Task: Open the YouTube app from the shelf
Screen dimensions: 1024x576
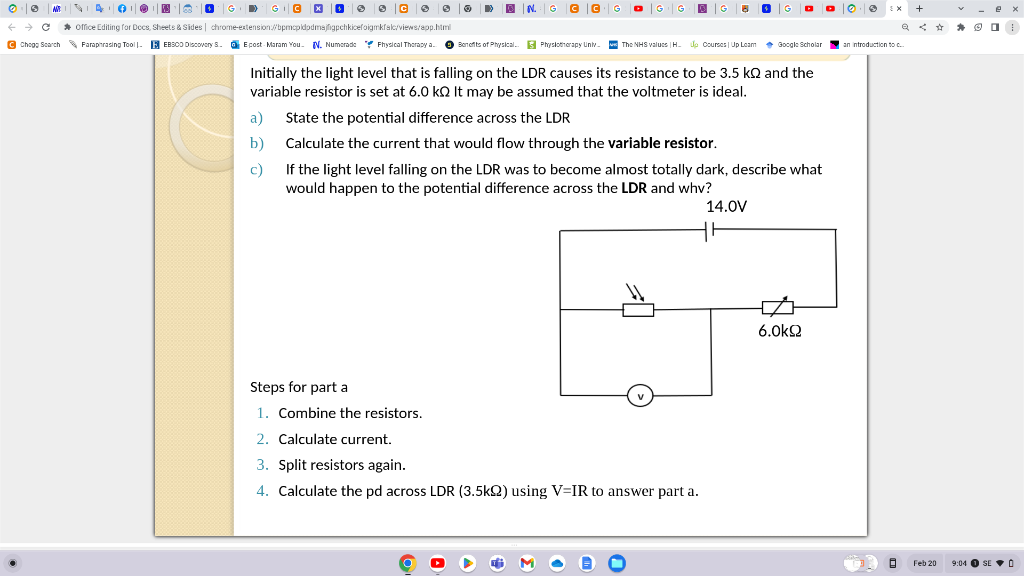Action: (x=437, y=563)
